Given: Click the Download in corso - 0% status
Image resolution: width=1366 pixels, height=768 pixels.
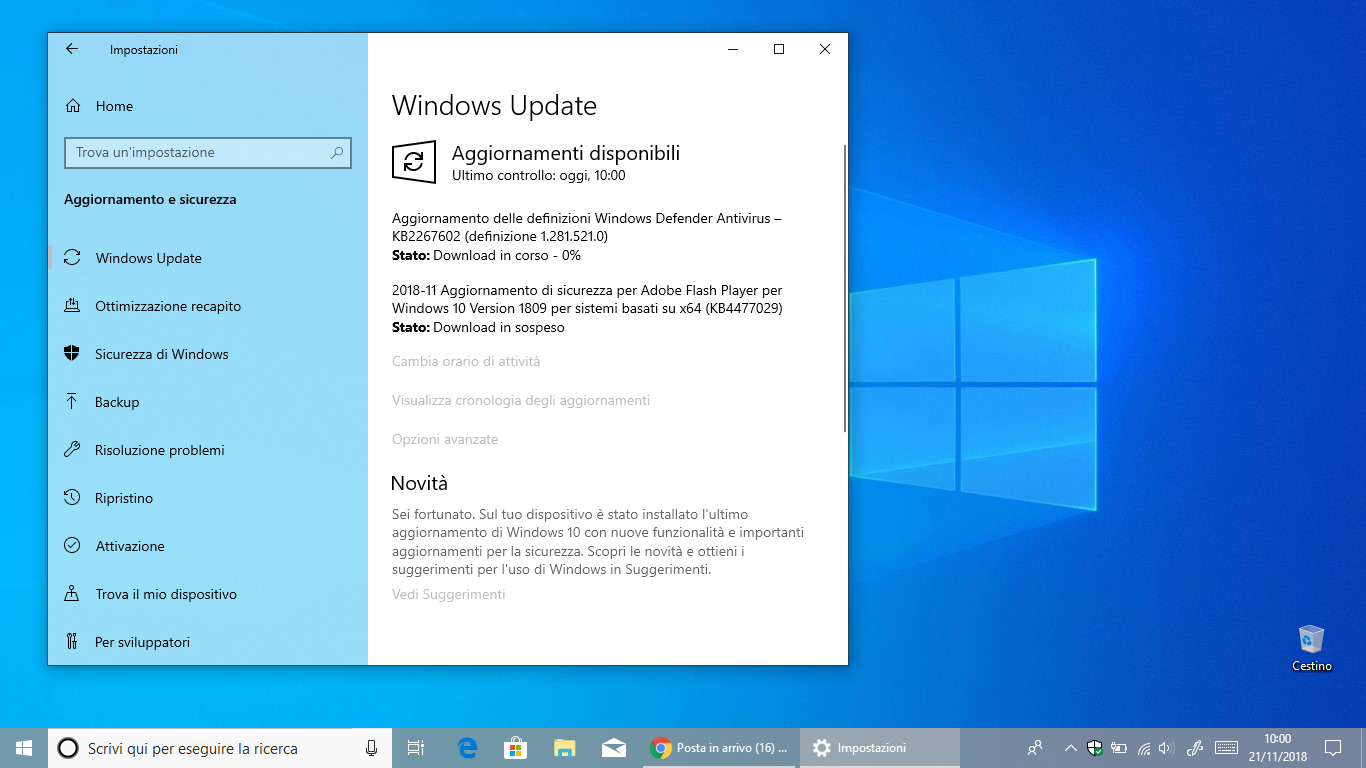Looking at the screenshot, I should click(x=507, y=255).
